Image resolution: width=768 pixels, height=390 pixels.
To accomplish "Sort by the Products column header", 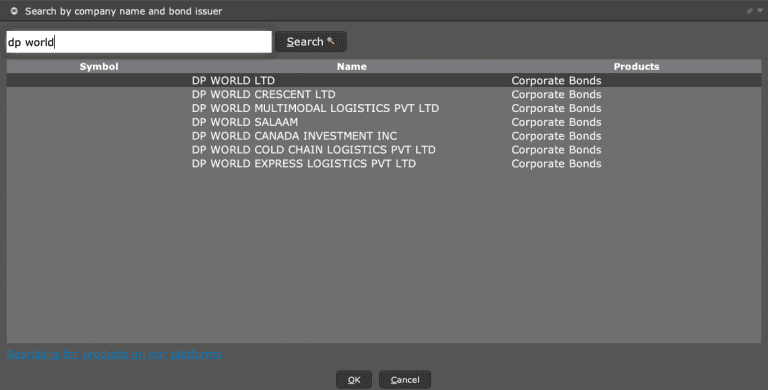I will click(636, 67).
